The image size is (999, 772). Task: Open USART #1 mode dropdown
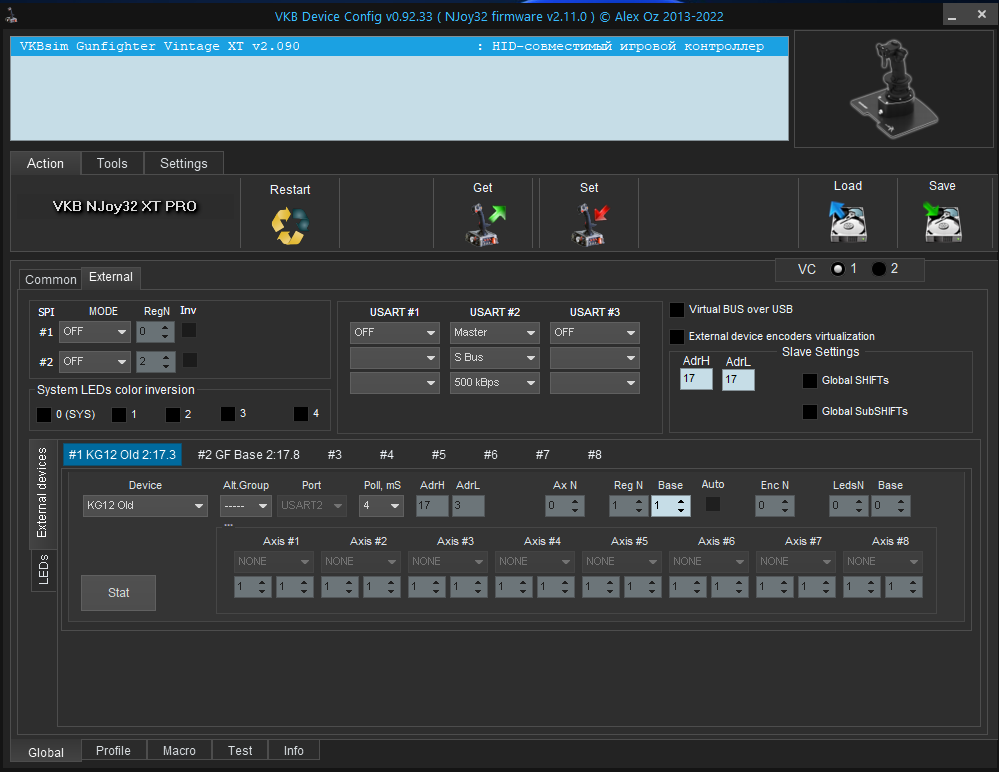click(x=394, y=332)
